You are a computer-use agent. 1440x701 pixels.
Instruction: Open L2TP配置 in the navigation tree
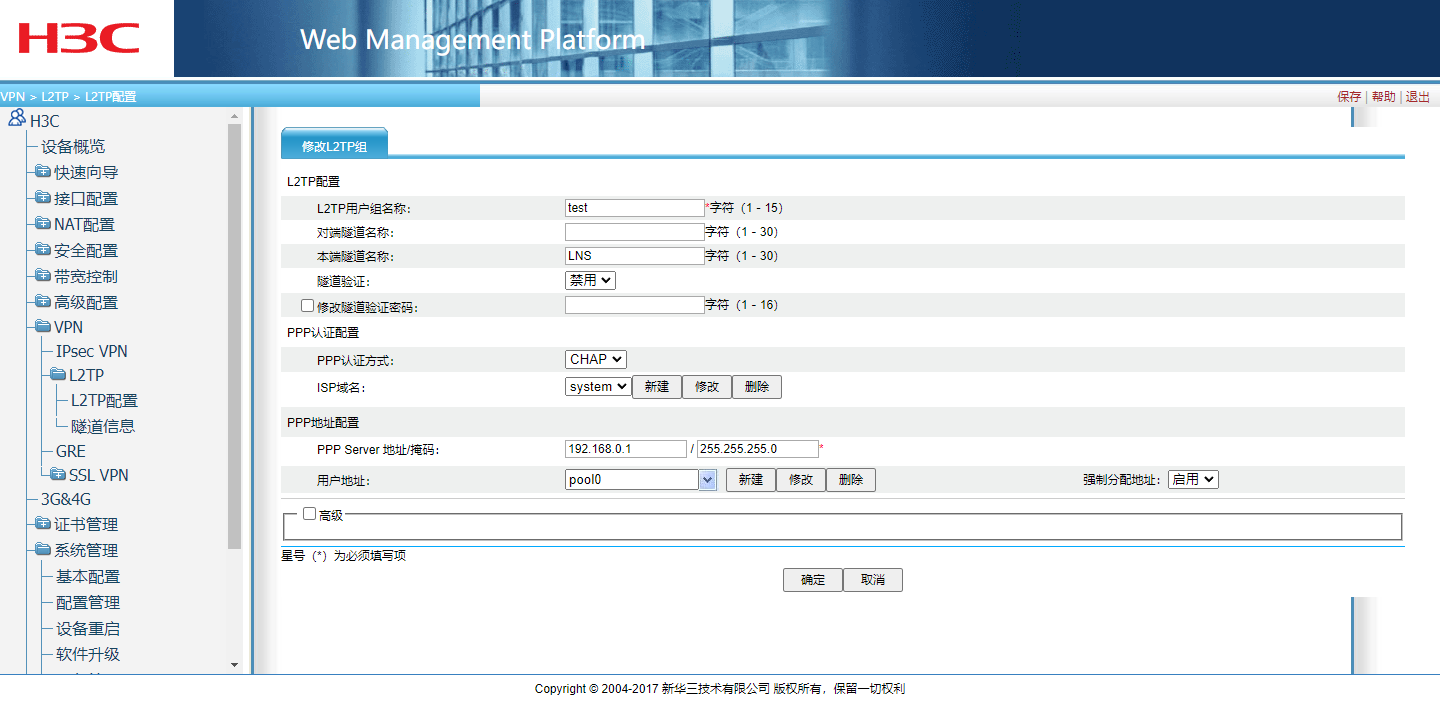click(104, 400)
